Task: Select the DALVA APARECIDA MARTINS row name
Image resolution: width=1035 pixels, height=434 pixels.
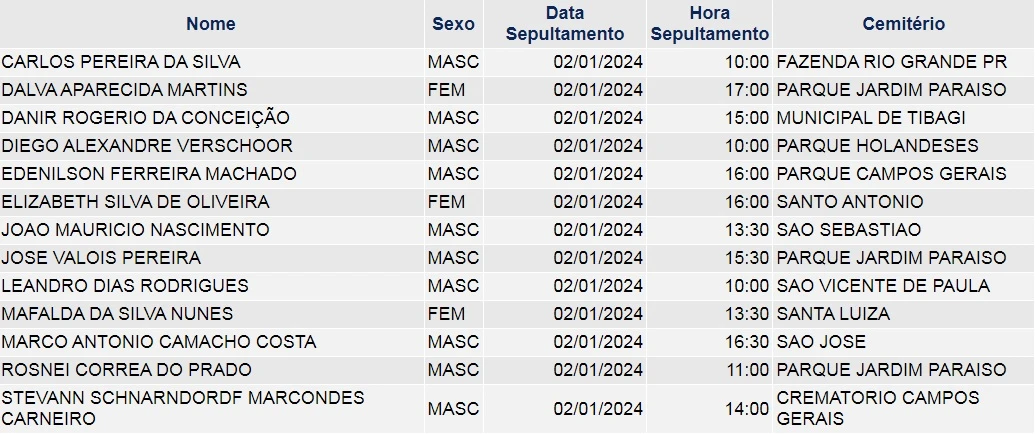Action: pyautogui.click(x=124, y=90)
